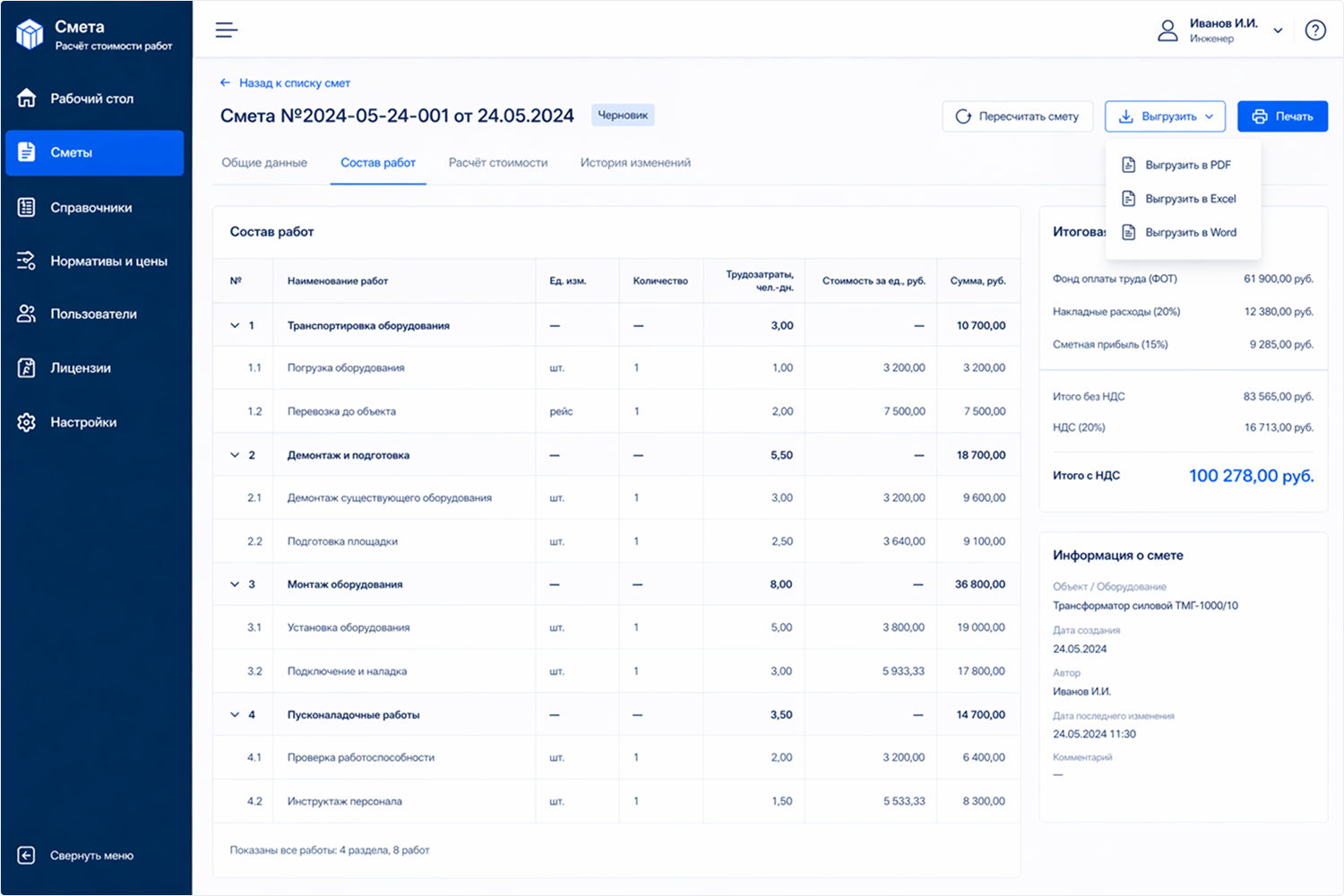
Task: Click the Сметы document icon in sidebar
Action: tap(27, 152)
